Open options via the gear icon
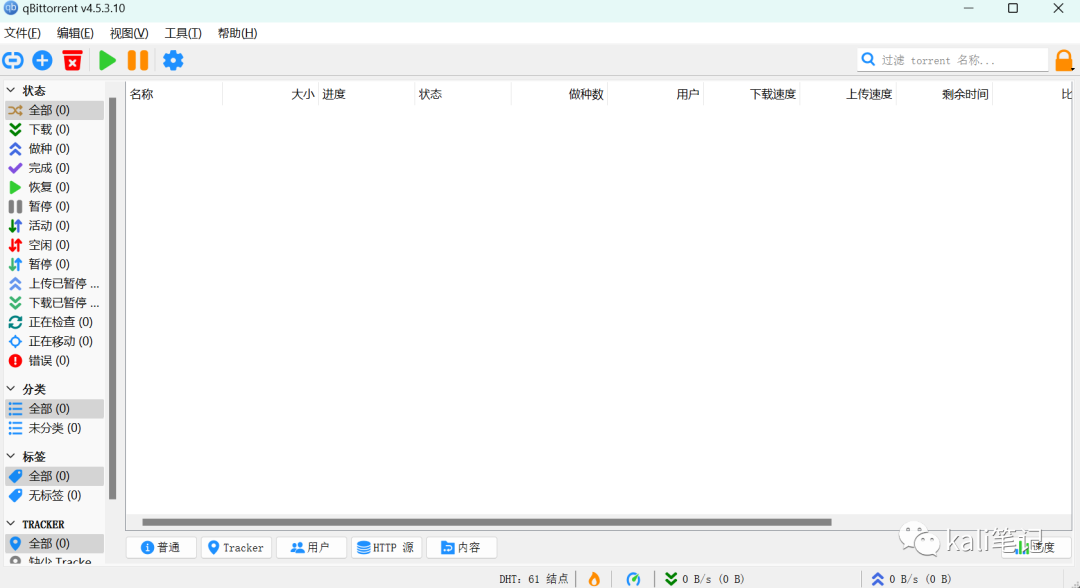This screenshot has height=588, width=1080. tap(173, 61)
